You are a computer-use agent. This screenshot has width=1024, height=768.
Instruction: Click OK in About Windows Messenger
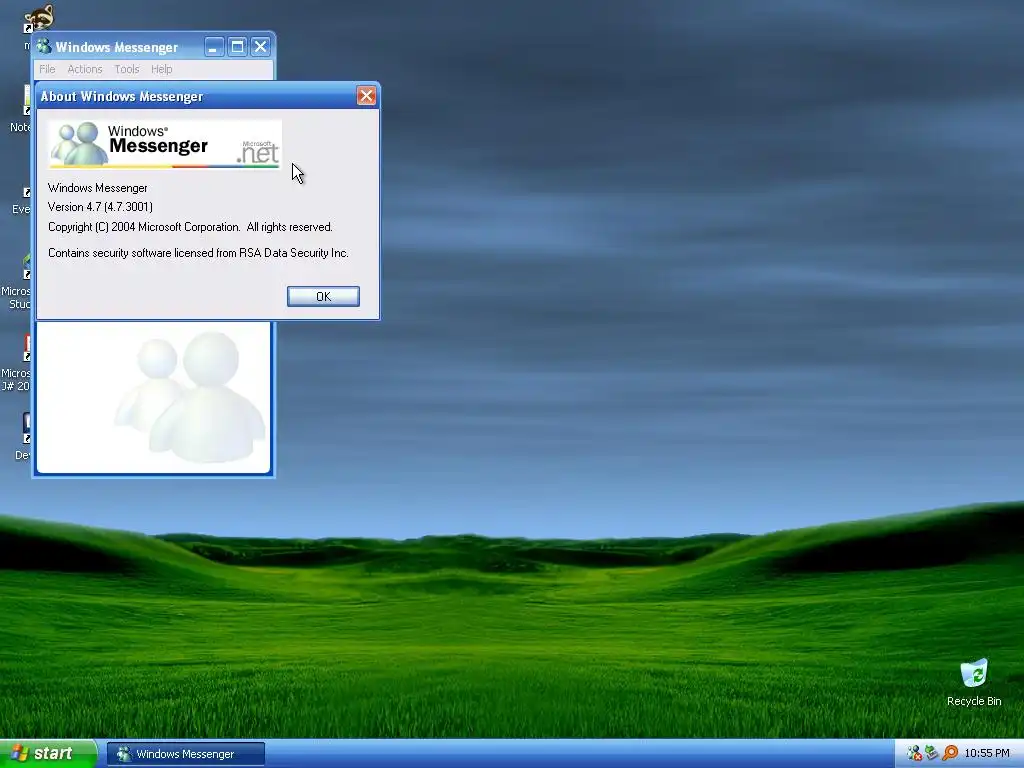[x=323, y=296]
